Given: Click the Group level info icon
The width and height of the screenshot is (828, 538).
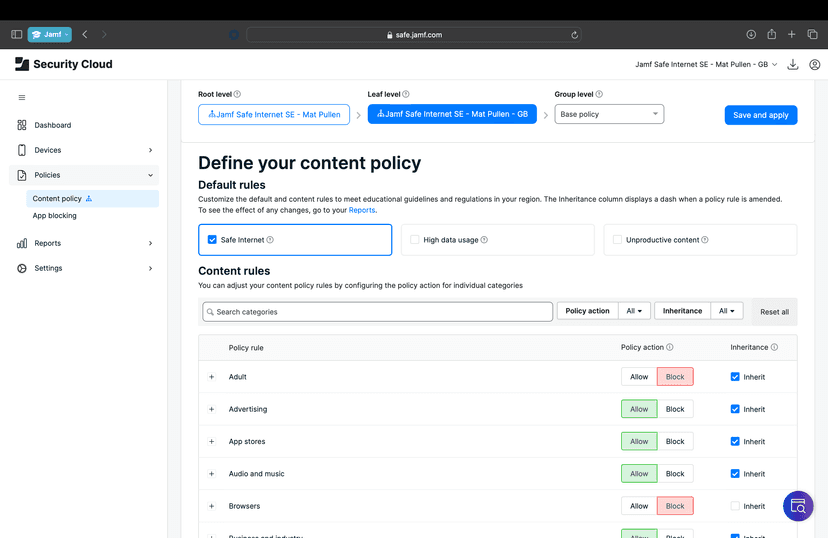Looking at the screenshot, I should 599,94.
